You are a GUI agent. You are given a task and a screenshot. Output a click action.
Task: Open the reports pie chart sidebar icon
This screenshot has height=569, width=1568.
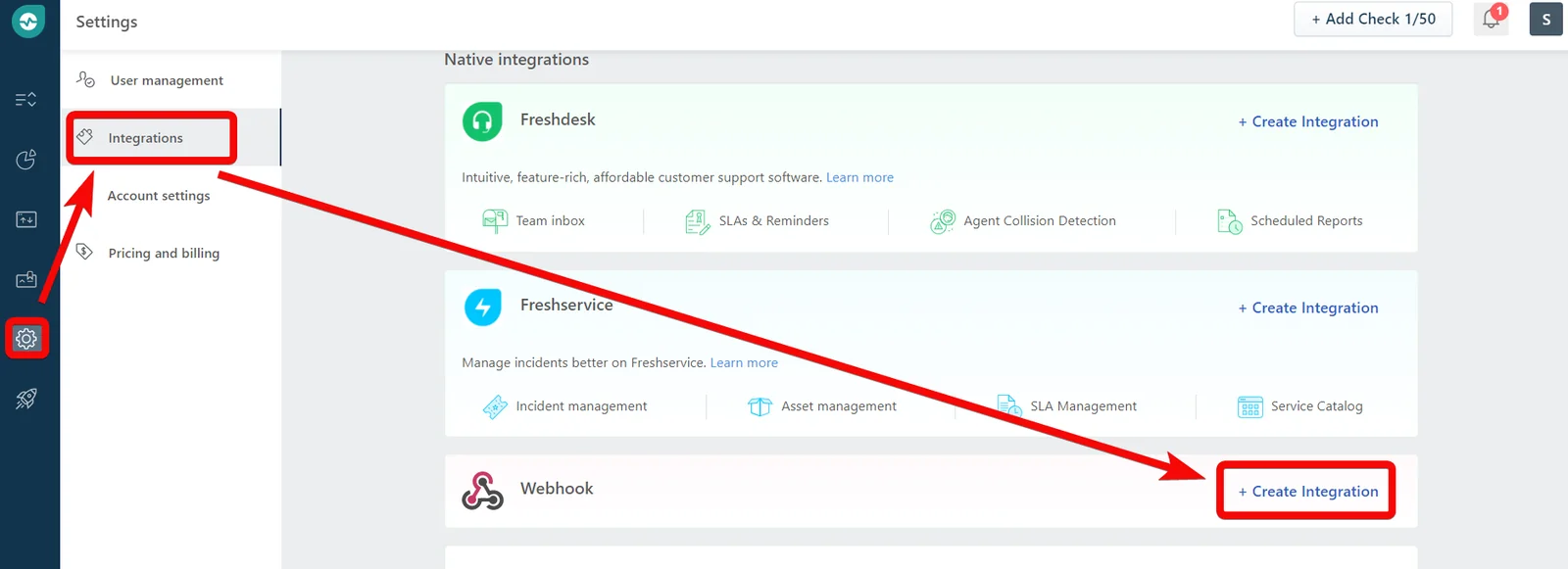click(26, 160)
